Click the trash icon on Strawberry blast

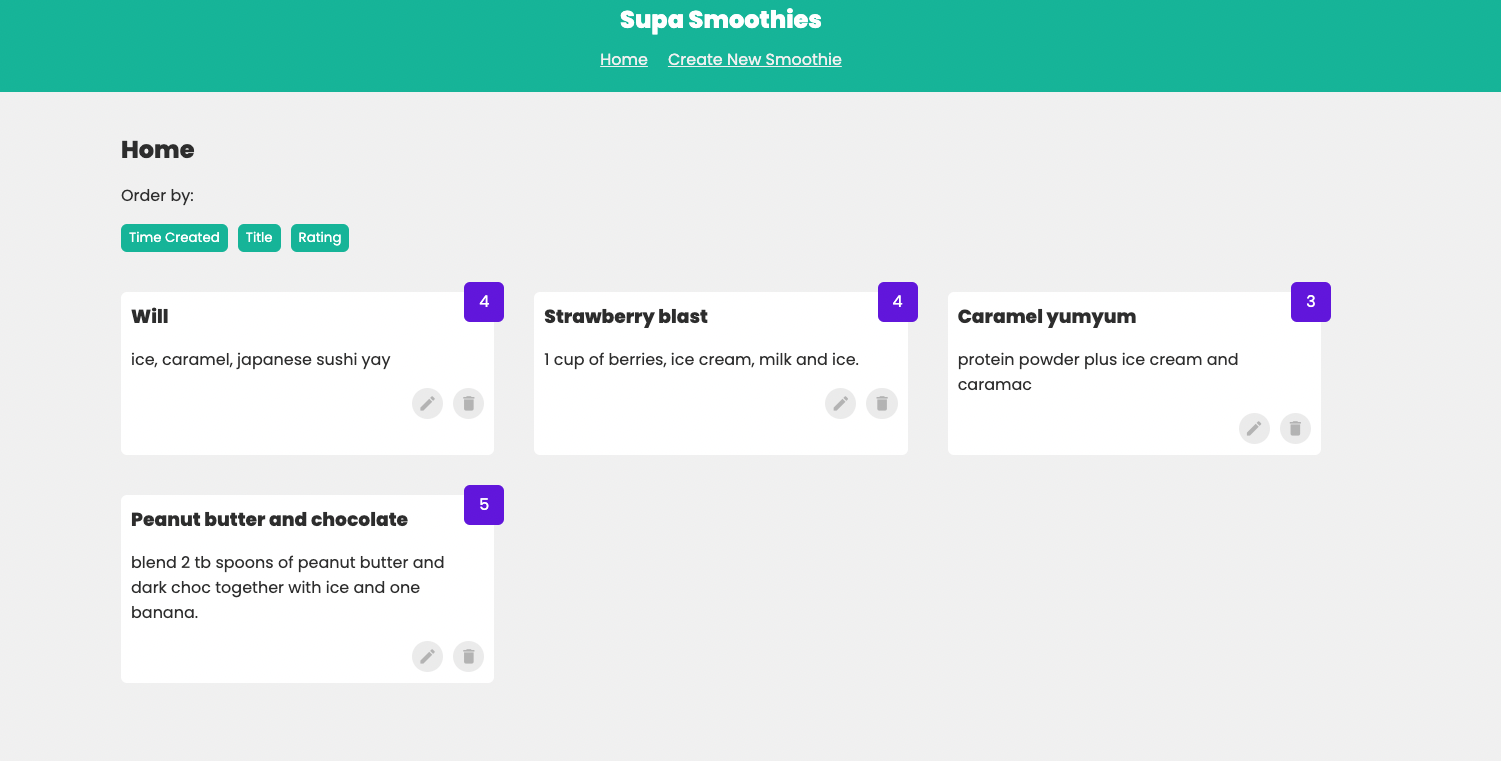tap(881, 404)
